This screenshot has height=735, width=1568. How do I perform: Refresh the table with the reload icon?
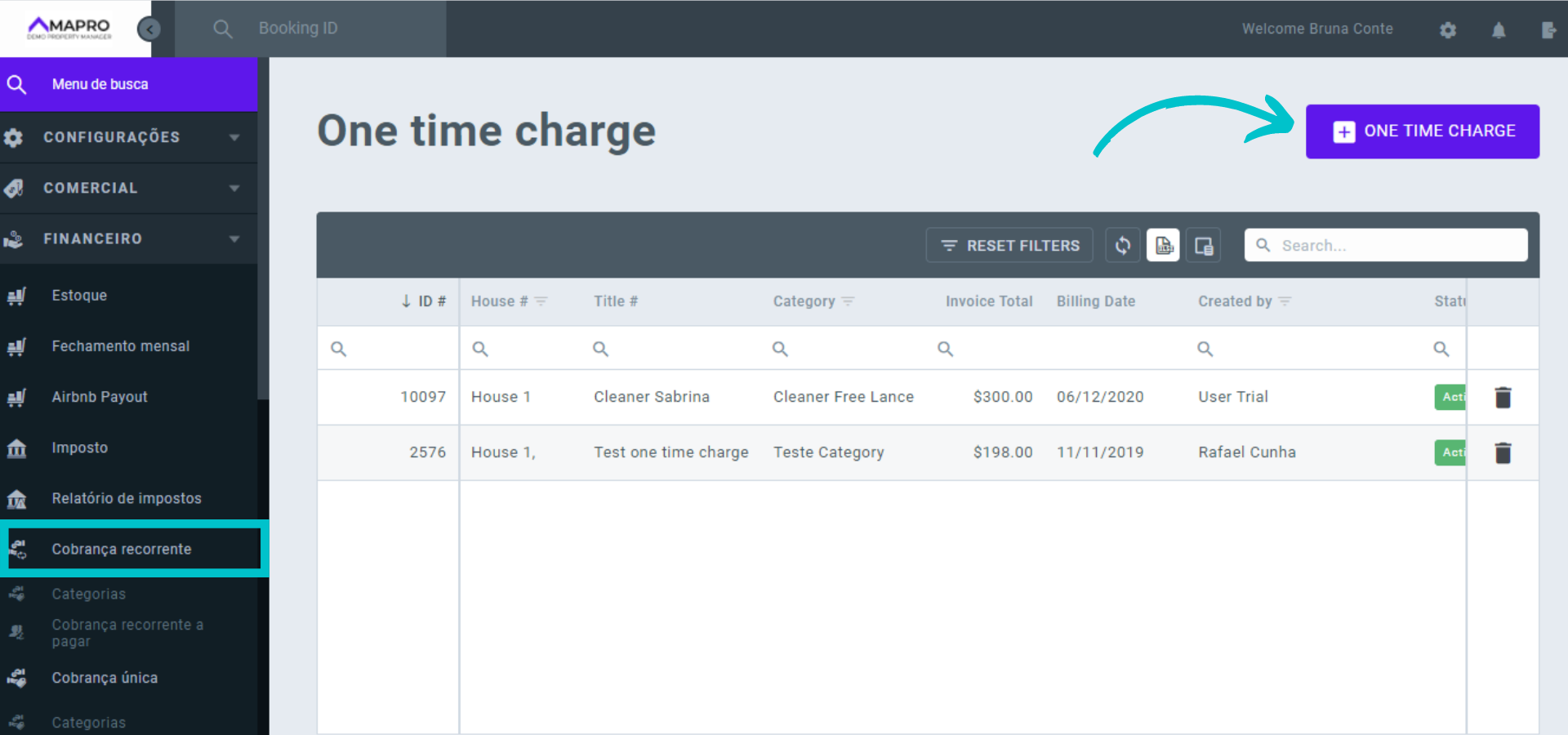1123,246
